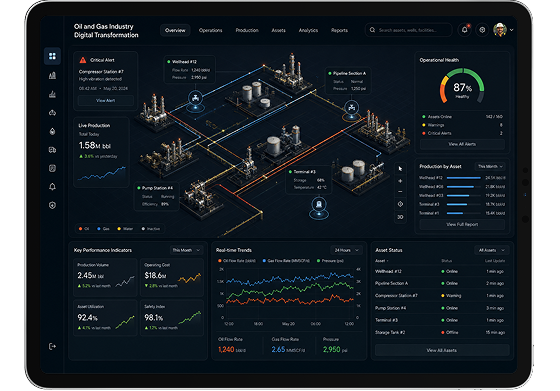This screenshot has height=391, width=560.
Task: Click the logout icon at sidebar bottom
Action: [x=52, y=346]
